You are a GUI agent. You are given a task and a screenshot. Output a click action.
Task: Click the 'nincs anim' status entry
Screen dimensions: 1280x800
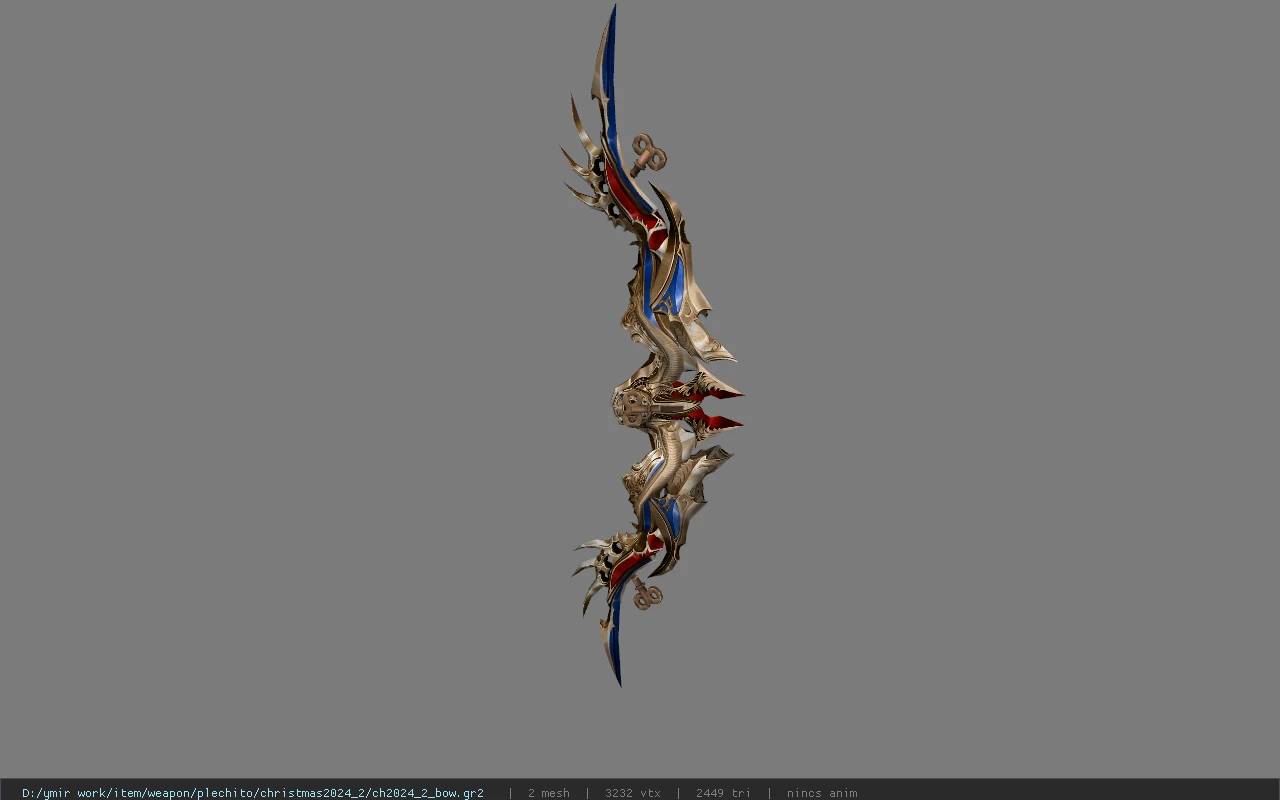click(822, 793)
